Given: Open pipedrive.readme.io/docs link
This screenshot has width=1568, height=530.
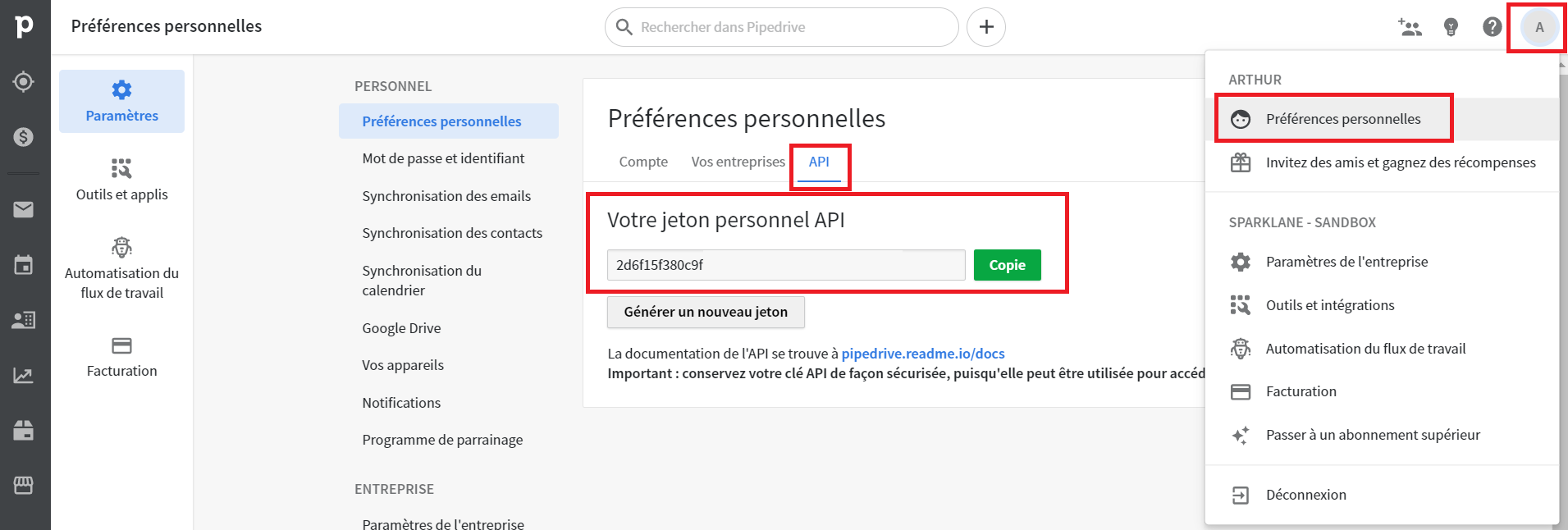Looking at the screenshot, I should 923,354.
